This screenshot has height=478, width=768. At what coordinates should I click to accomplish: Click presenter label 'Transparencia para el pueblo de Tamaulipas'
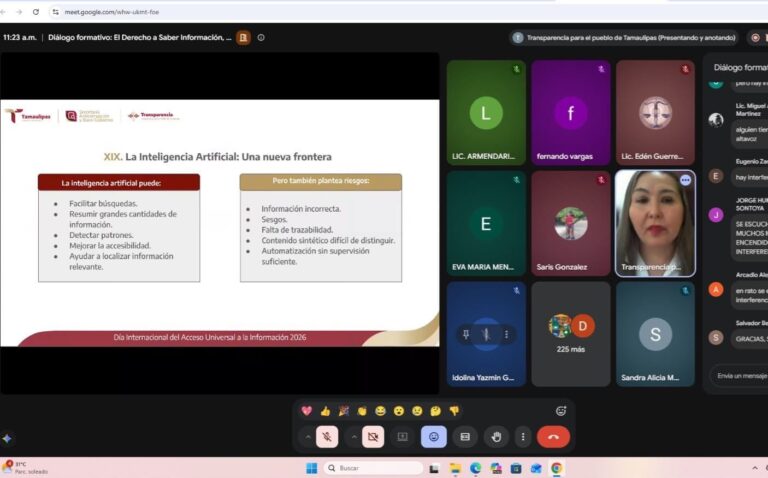[x=625, y=37]
